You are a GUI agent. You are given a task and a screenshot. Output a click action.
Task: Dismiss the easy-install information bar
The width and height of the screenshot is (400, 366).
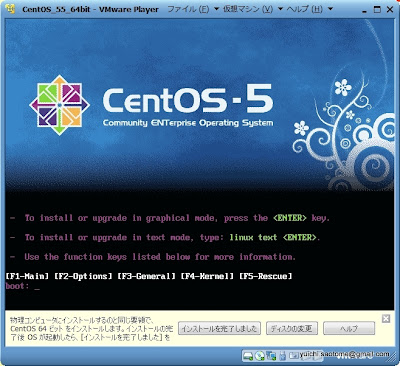point(386,319)
